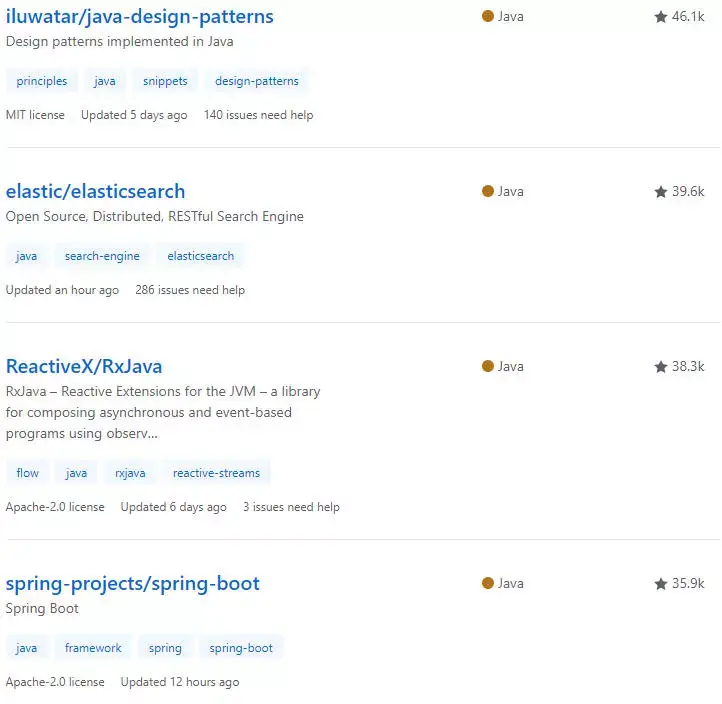Select the spring-boot topic tag
722x704 pixels.
[x=241, y=648]
